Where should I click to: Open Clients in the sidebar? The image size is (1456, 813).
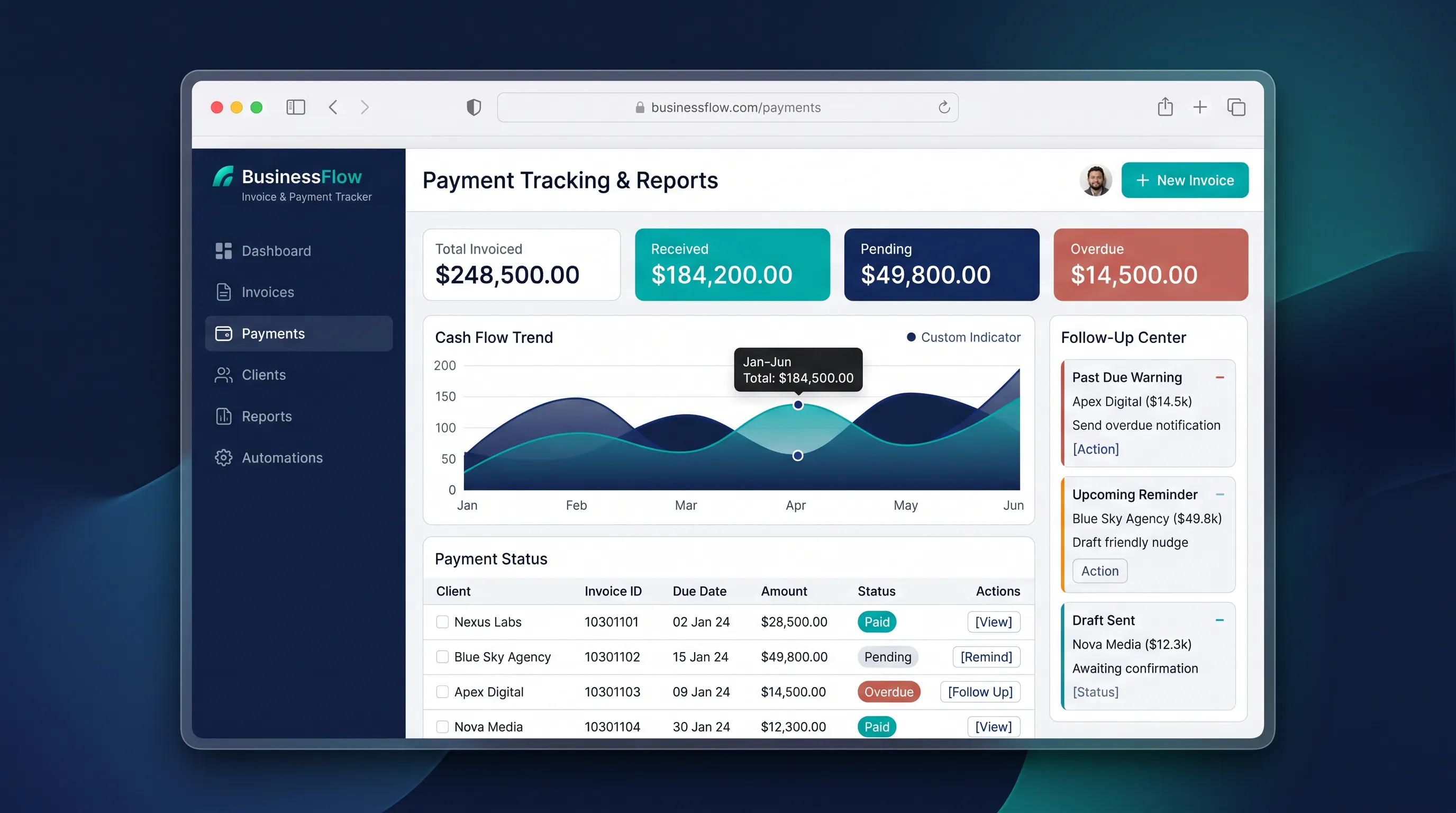pos(298,375)
